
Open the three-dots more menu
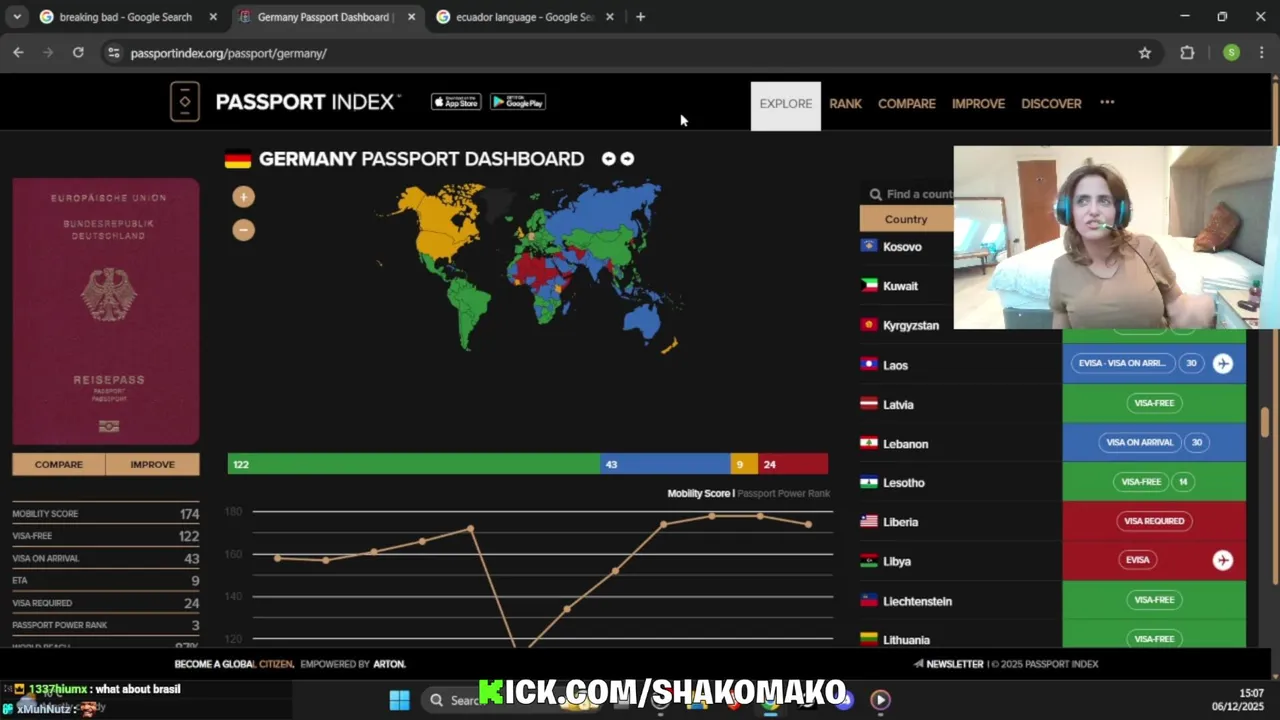tap(1107, 103)
